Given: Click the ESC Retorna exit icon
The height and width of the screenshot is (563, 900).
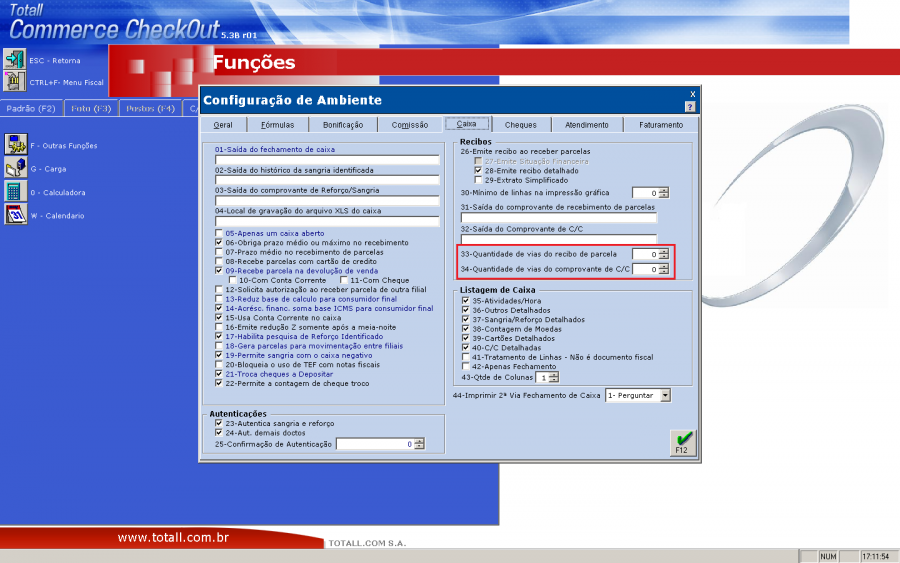Looking at the screenshot, I should pos(14,59).
